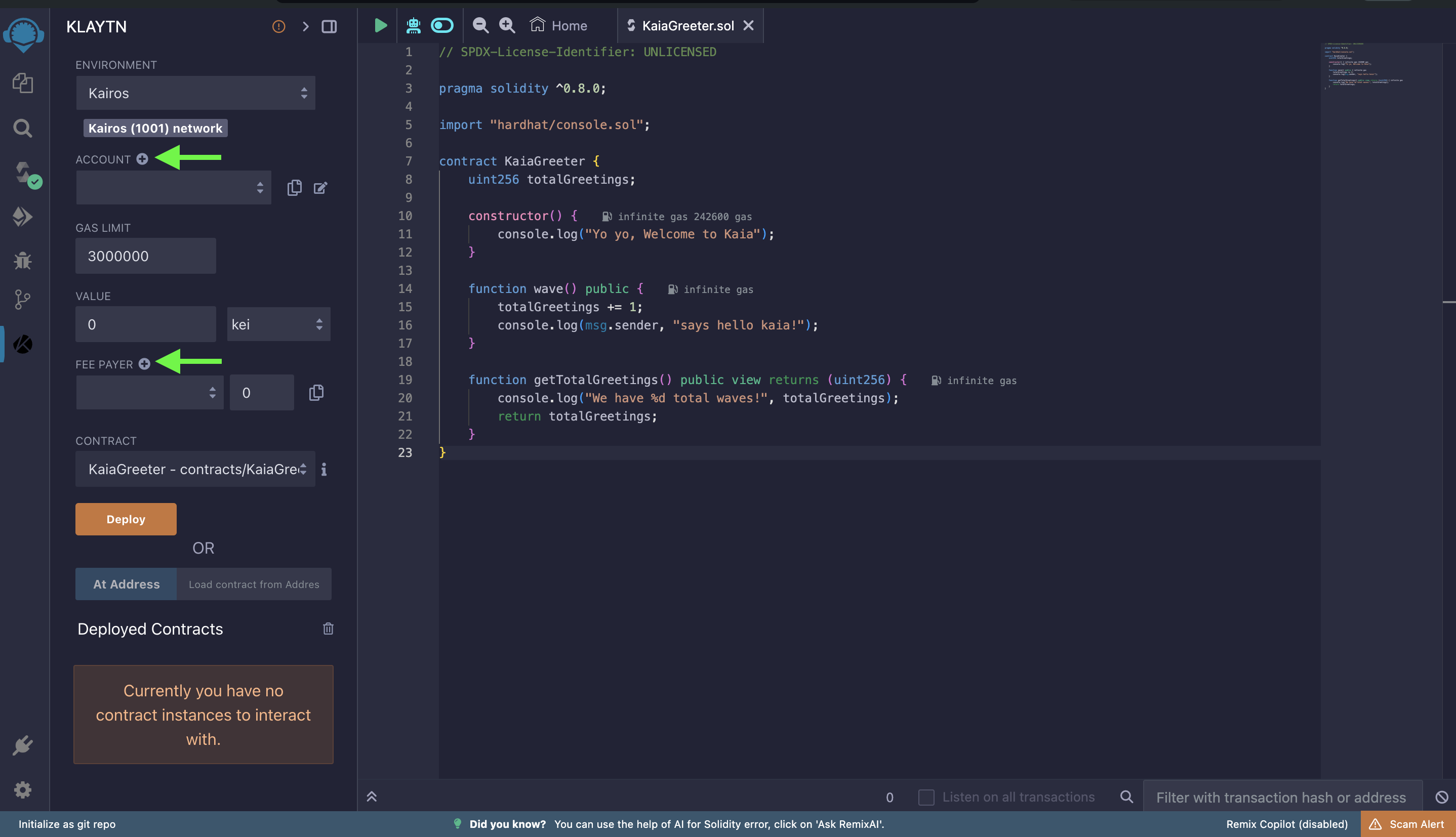The width and height of the screenshot is (1456, 837).
Task: Click the gas limit input field
Action: pyautogui.click(x=145, y=256)
